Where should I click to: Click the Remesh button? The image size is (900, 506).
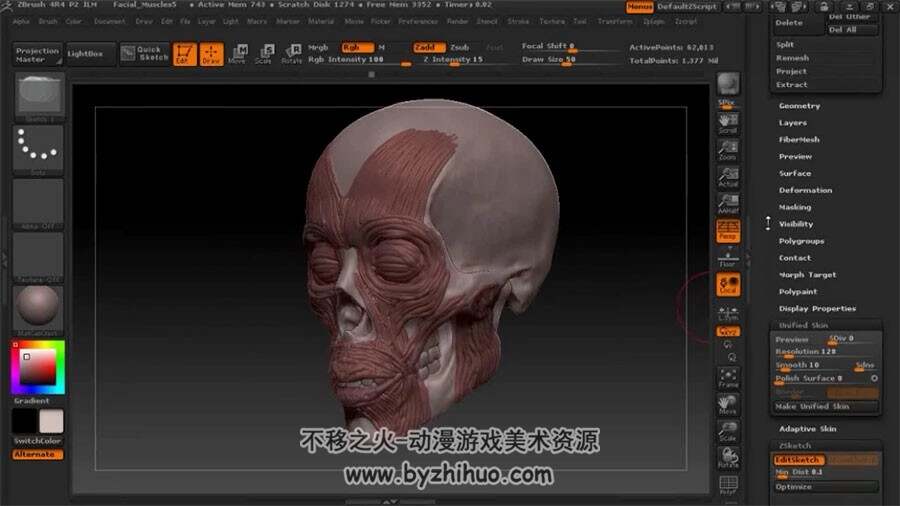point(792,58)
